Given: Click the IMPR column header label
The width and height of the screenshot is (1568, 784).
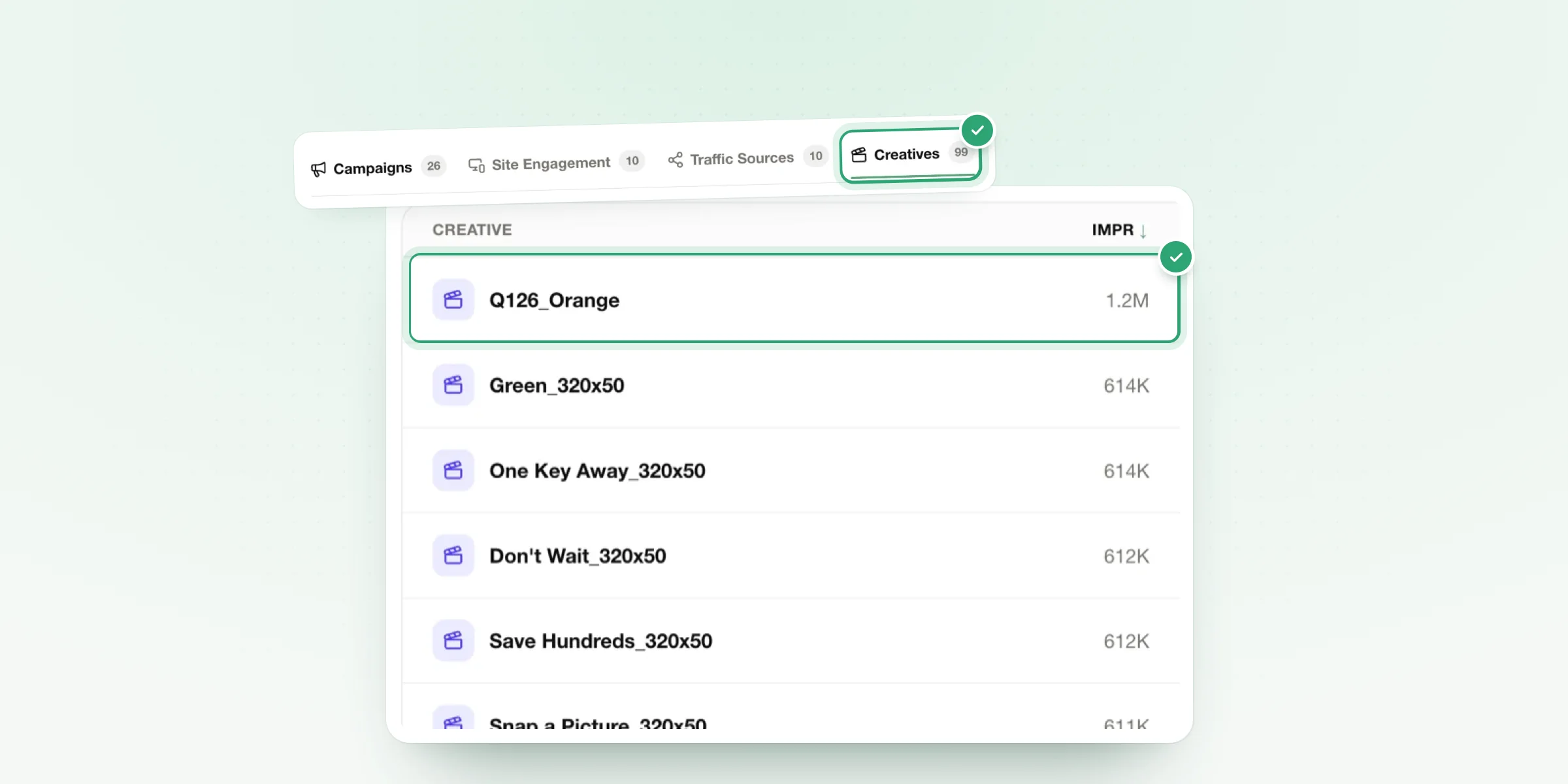Looking at the screenshot, I should (x=1113, y=230).
